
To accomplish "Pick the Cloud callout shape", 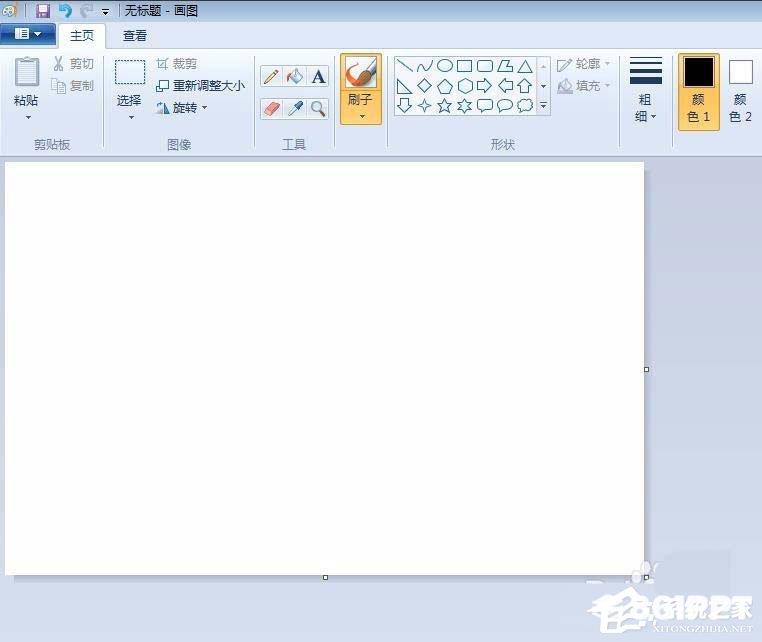I will click(x=525, y=105).
